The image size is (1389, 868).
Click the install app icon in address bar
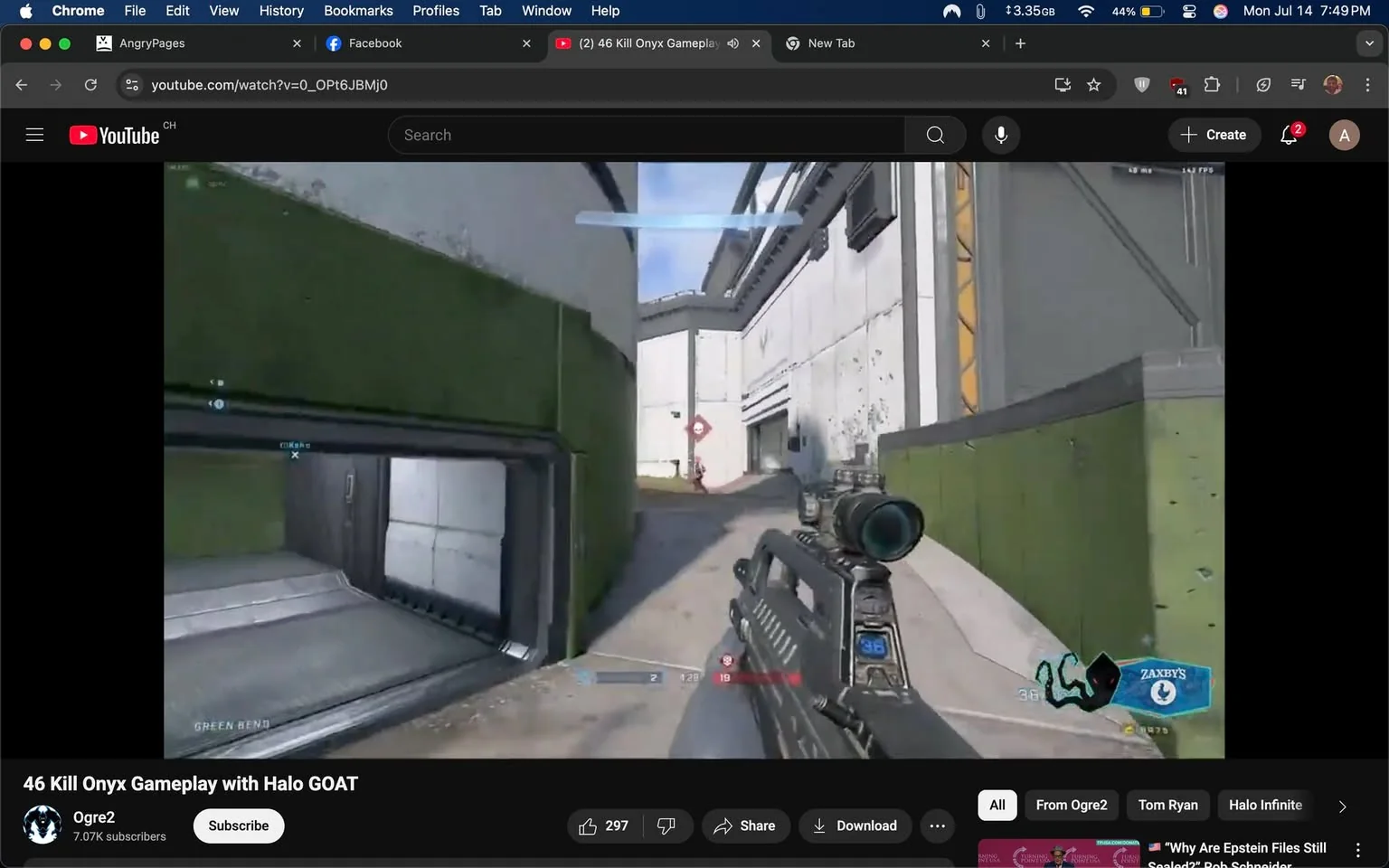pyautogui.click(x=1063, y=85)
